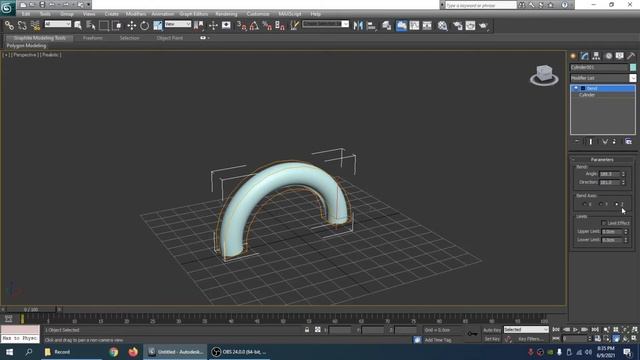This screenshot has height=360, width=640.
Task: Toggle Show End Result button
Action: tap(590, 141)
